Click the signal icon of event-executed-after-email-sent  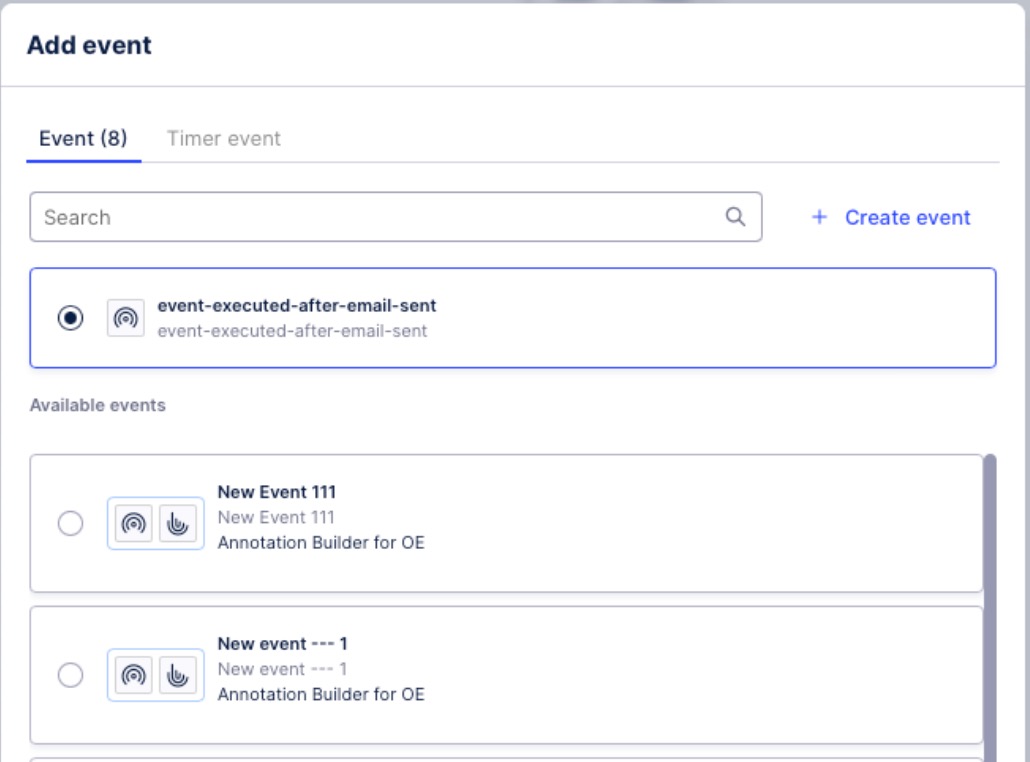[x=124, y=318]
